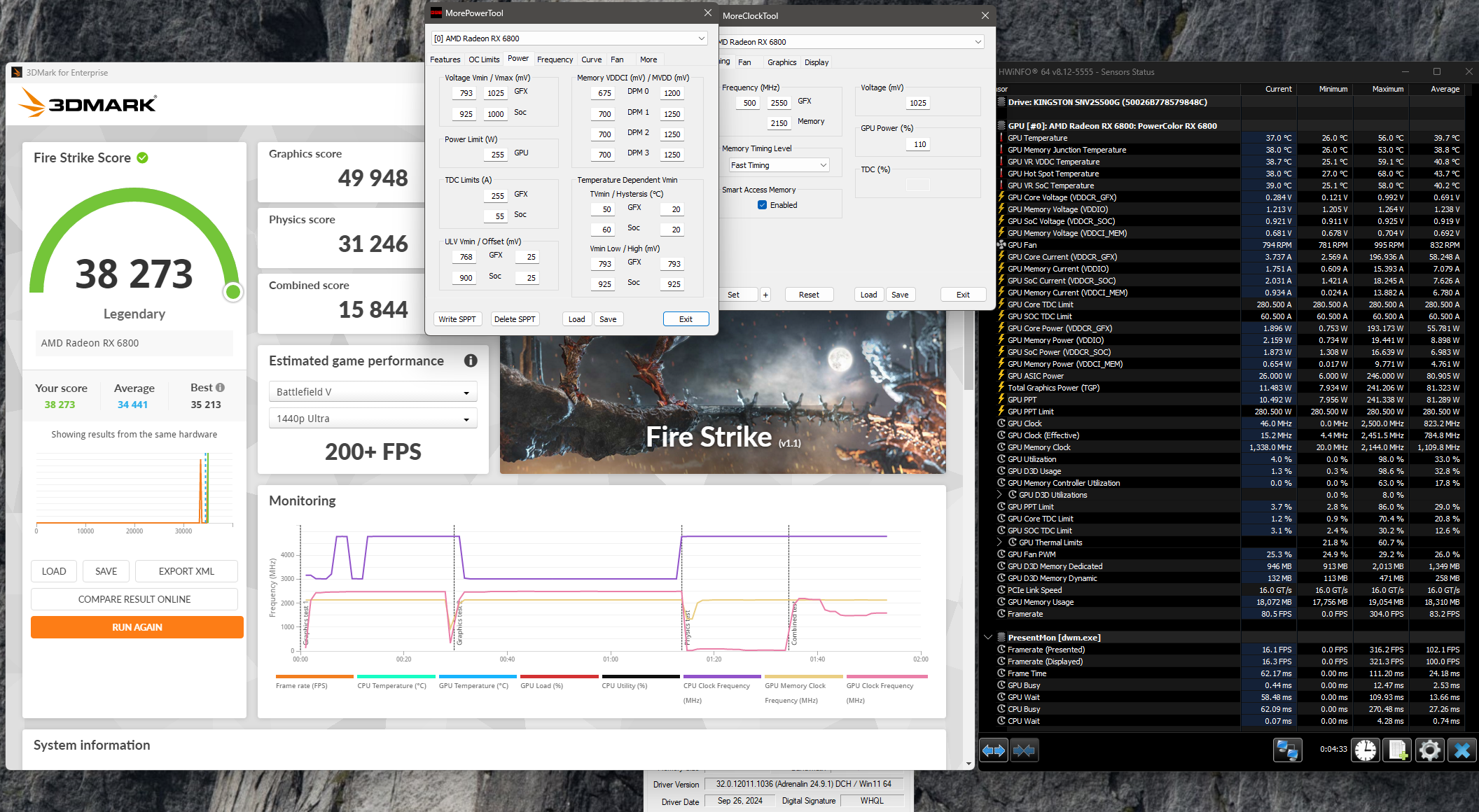The image size is (1479, 812).
Task: Click HWiNFO collapse columns arrows icon
Action: click(1024, 750)
